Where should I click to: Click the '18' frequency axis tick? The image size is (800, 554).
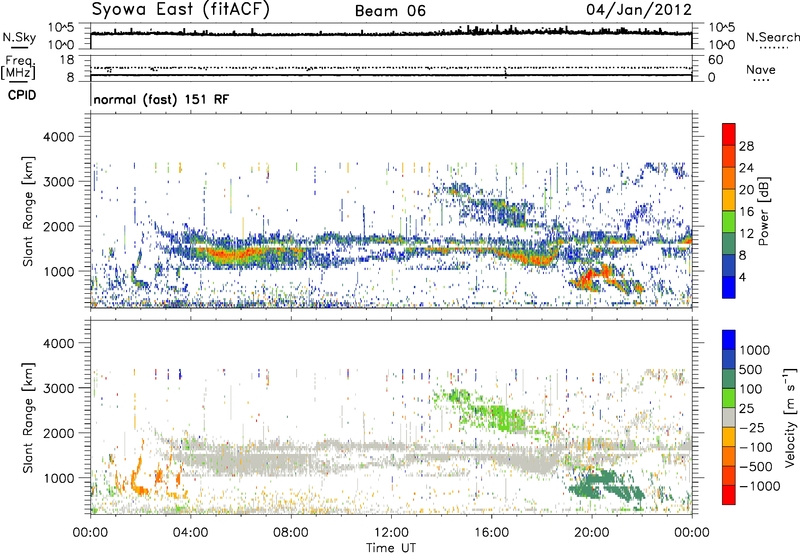[x=67, y=60]
